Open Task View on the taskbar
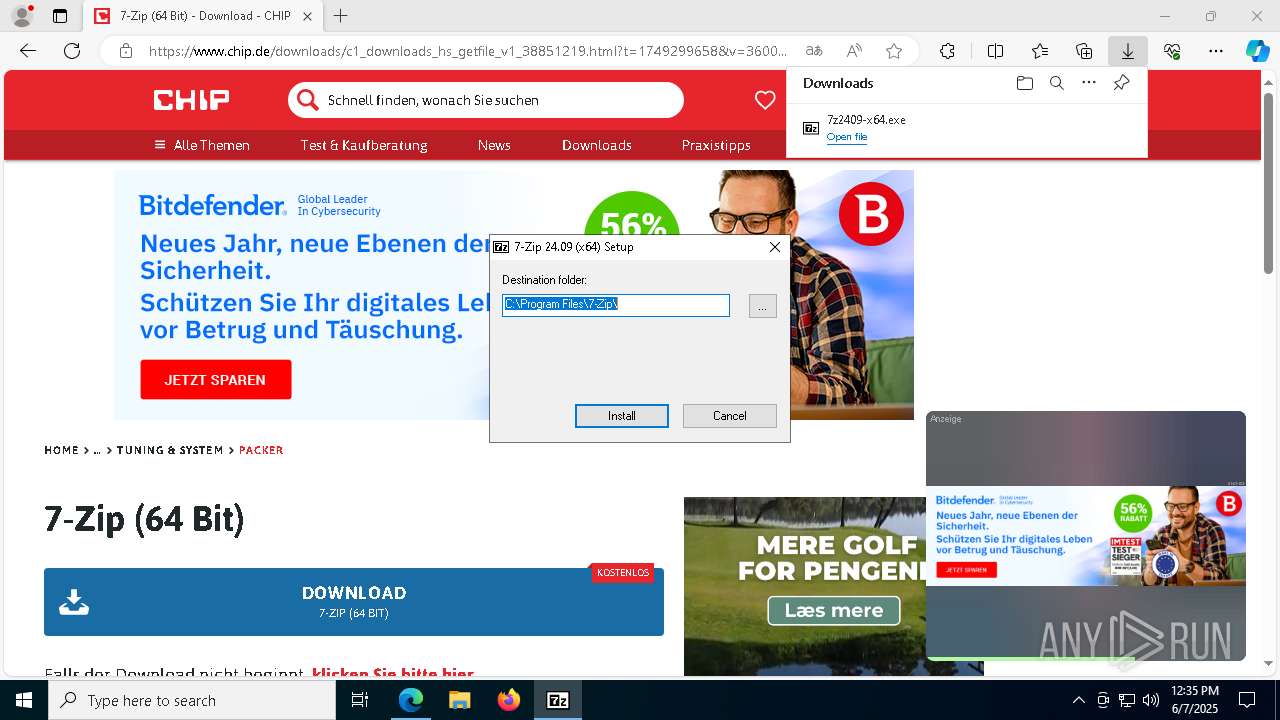 360,700
